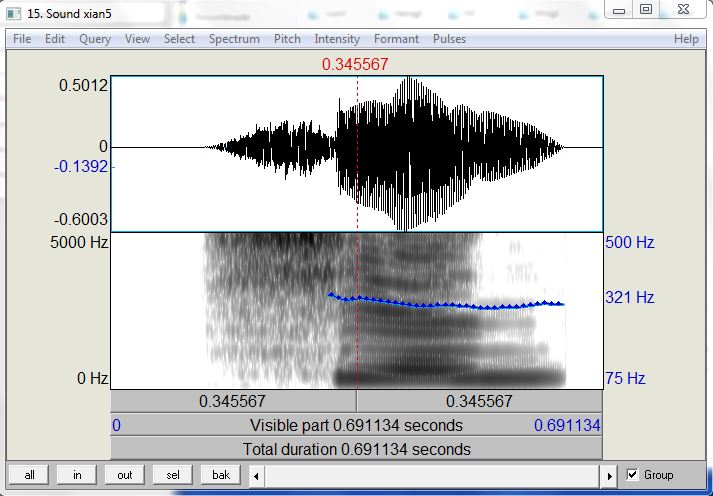Click the 5000 Hz spectrogram label
The width and height of the screenshot is (713, 496).
[x=79, y=242]
